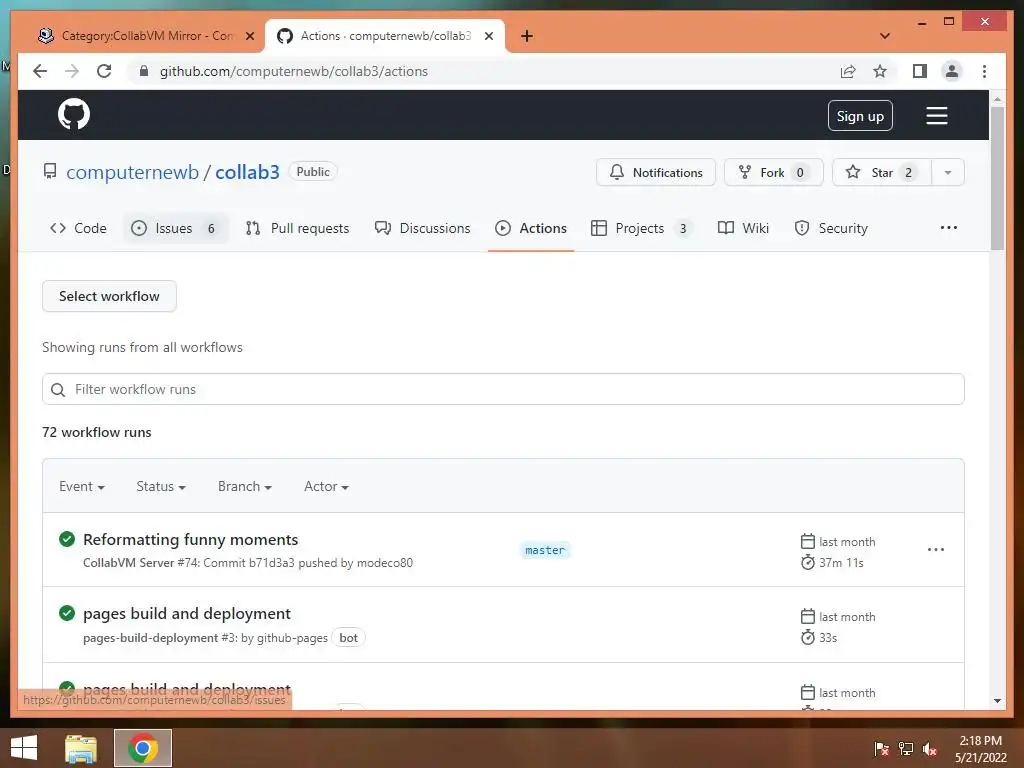Click the muted volume tray icon
This screenshot has width=1024, height=768.
coord(930,749)
